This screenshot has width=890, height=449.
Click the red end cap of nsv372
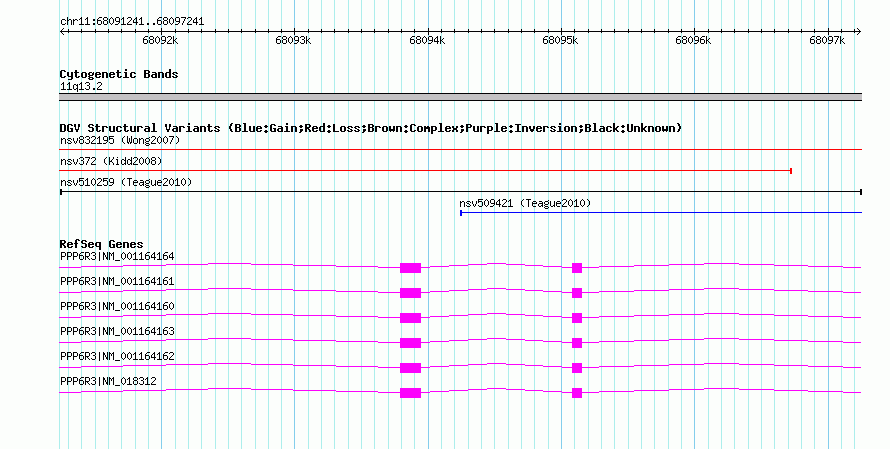[791, 171]
